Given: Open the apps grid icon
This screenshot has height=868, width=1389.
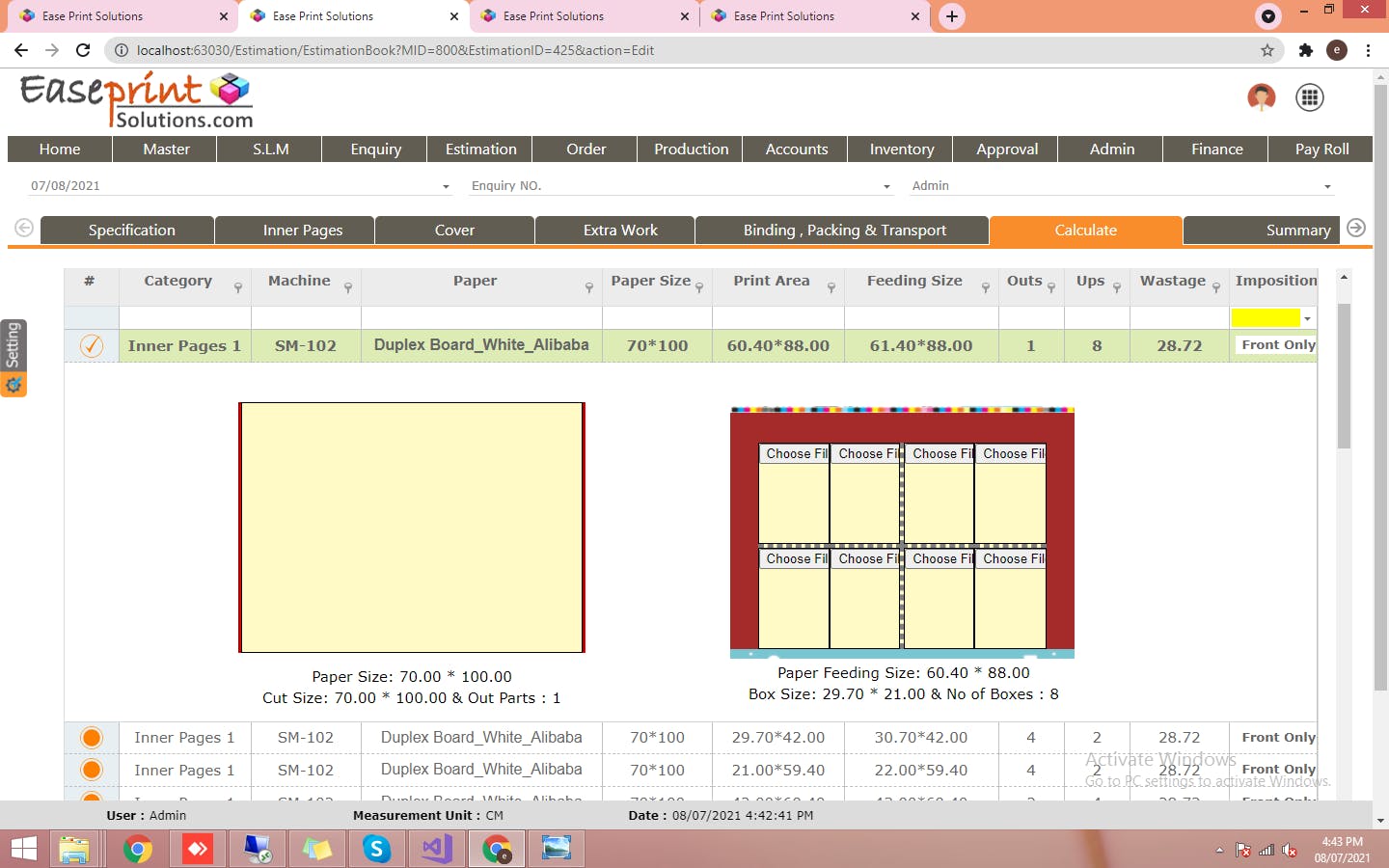Looking at the screenshot, I should (x=1309, y=97).
